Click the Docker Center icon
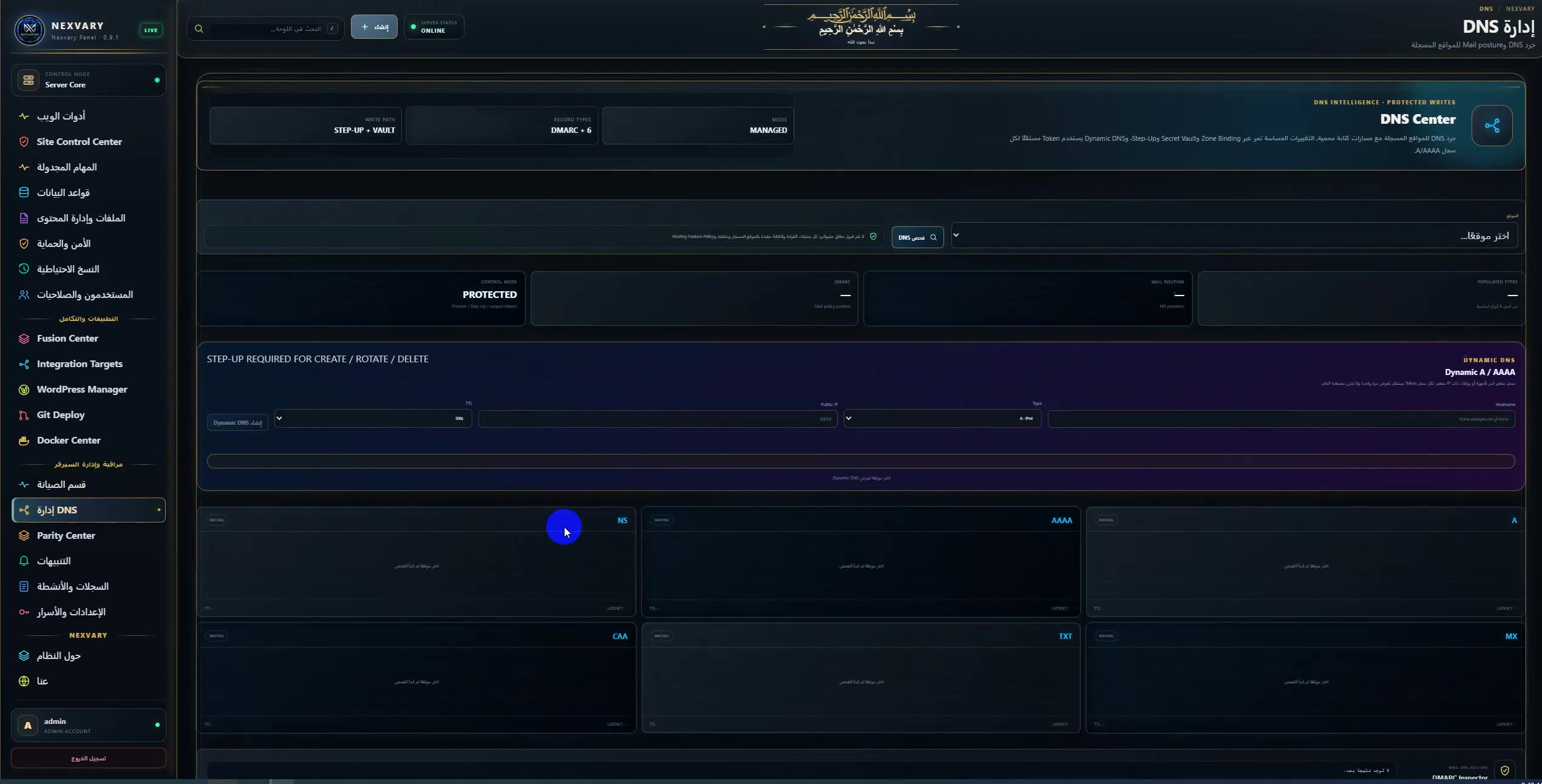 click(x=24, y=441)
